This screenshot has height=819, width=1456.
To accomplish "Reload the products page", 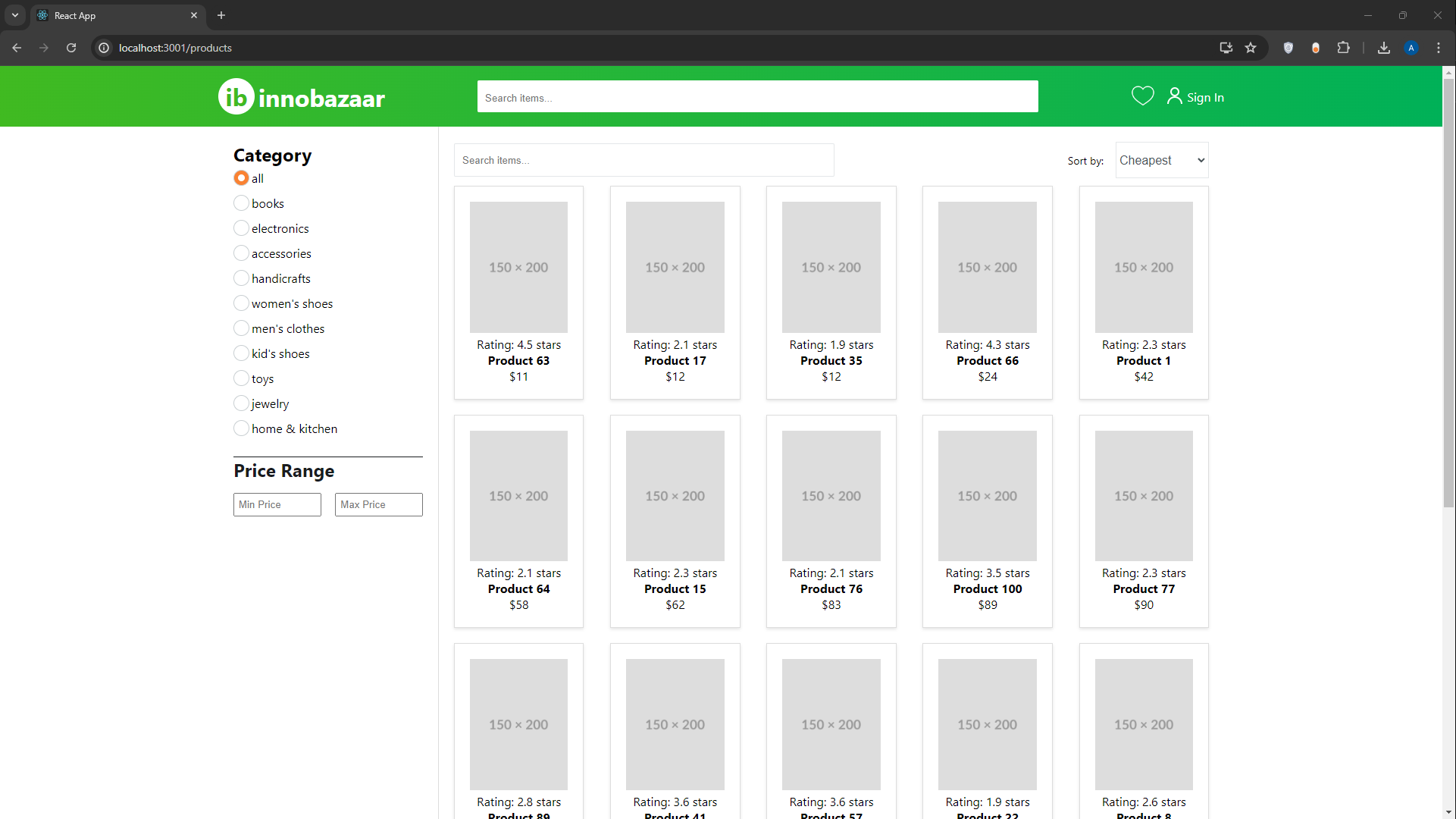I will tap(70, 48).
